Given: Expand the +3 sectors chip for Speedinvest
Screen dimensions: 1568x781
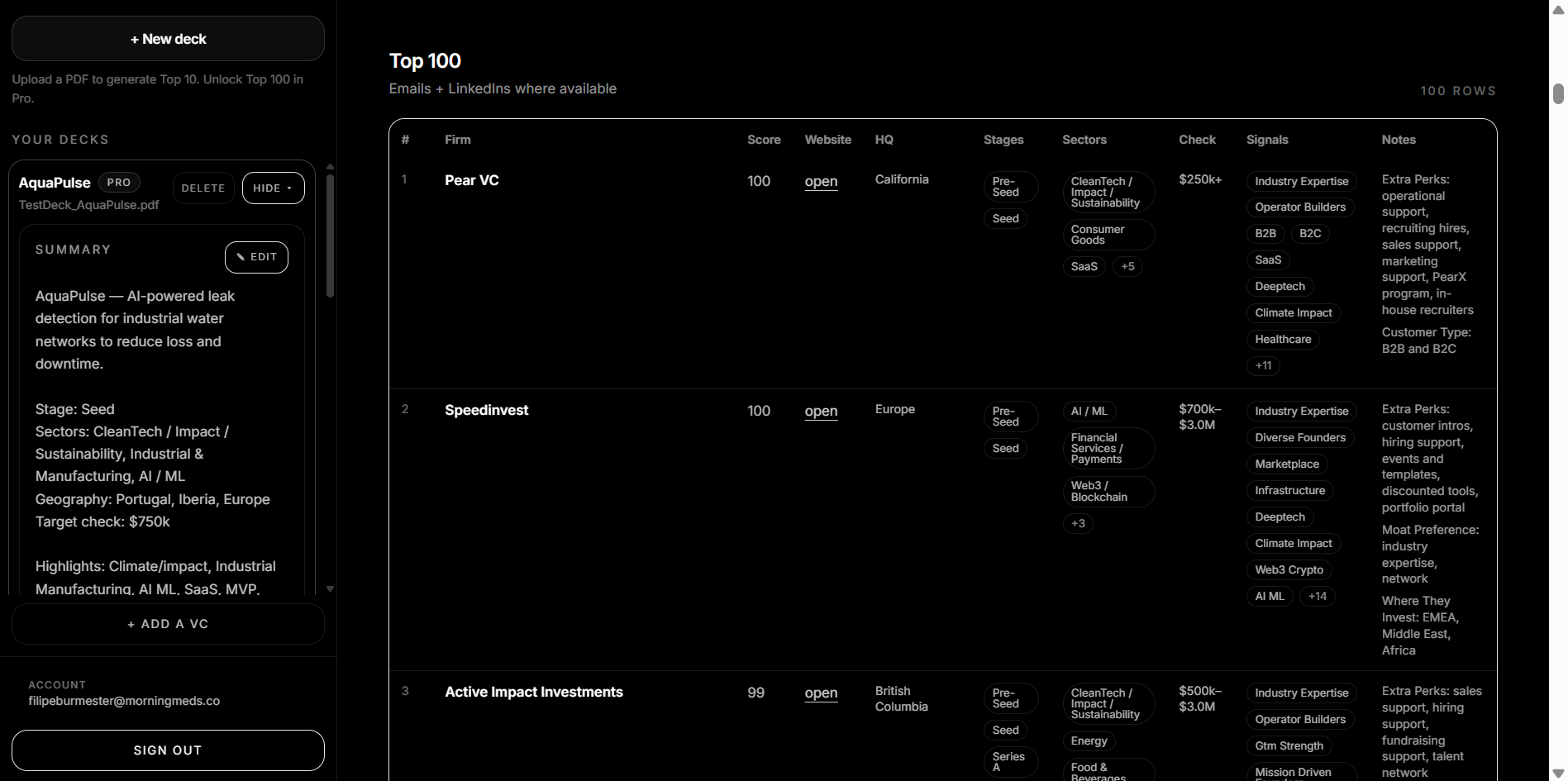Looking at the screenshot, I should (x=1078, y=523).
